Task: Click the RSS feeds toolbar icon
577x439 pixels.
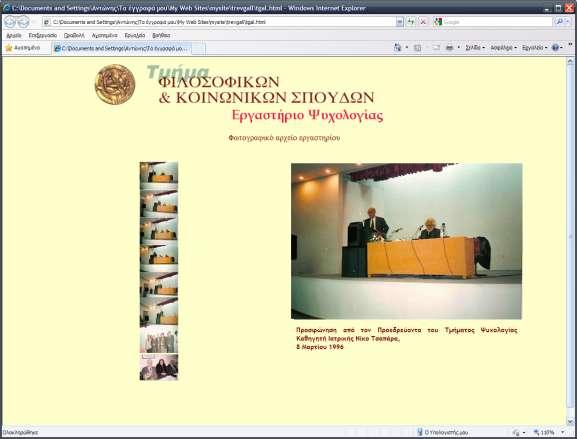Action: pos(417,48)
